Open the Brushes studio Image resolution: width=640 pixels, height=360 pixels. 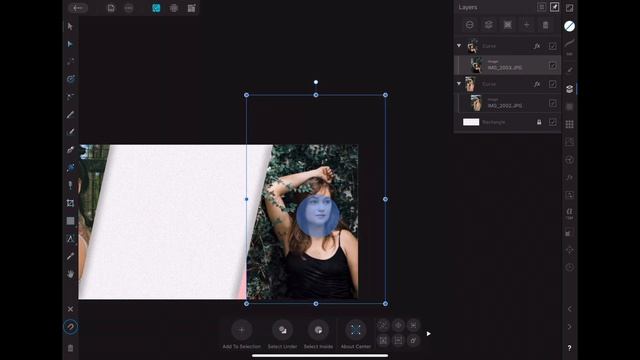coord(569,70)
